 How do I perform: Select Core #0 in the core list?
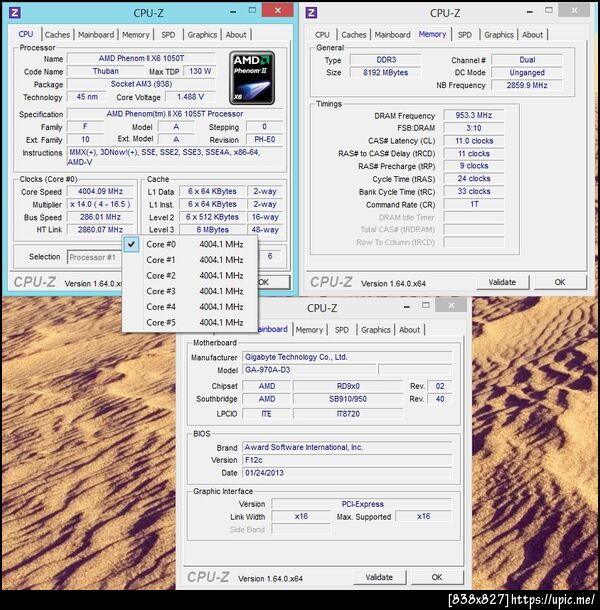click(x=189, y=244)
